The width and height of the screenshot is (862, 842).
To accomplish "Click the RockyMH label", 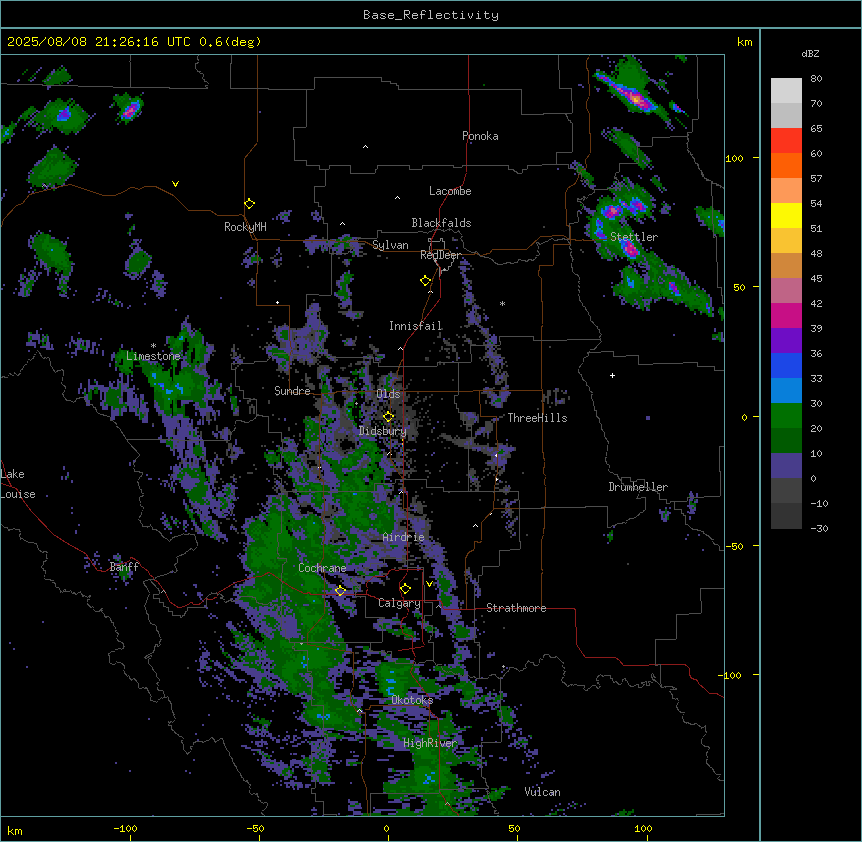I will pos(245,227).
